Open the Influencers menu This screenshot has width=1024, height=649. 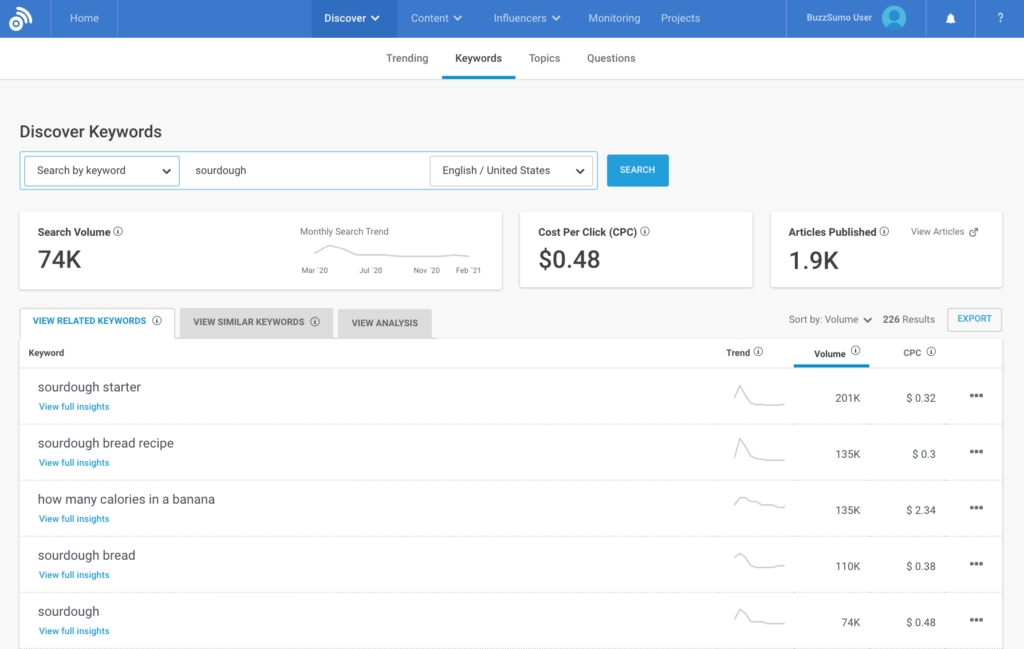click(x=526, y=17)
